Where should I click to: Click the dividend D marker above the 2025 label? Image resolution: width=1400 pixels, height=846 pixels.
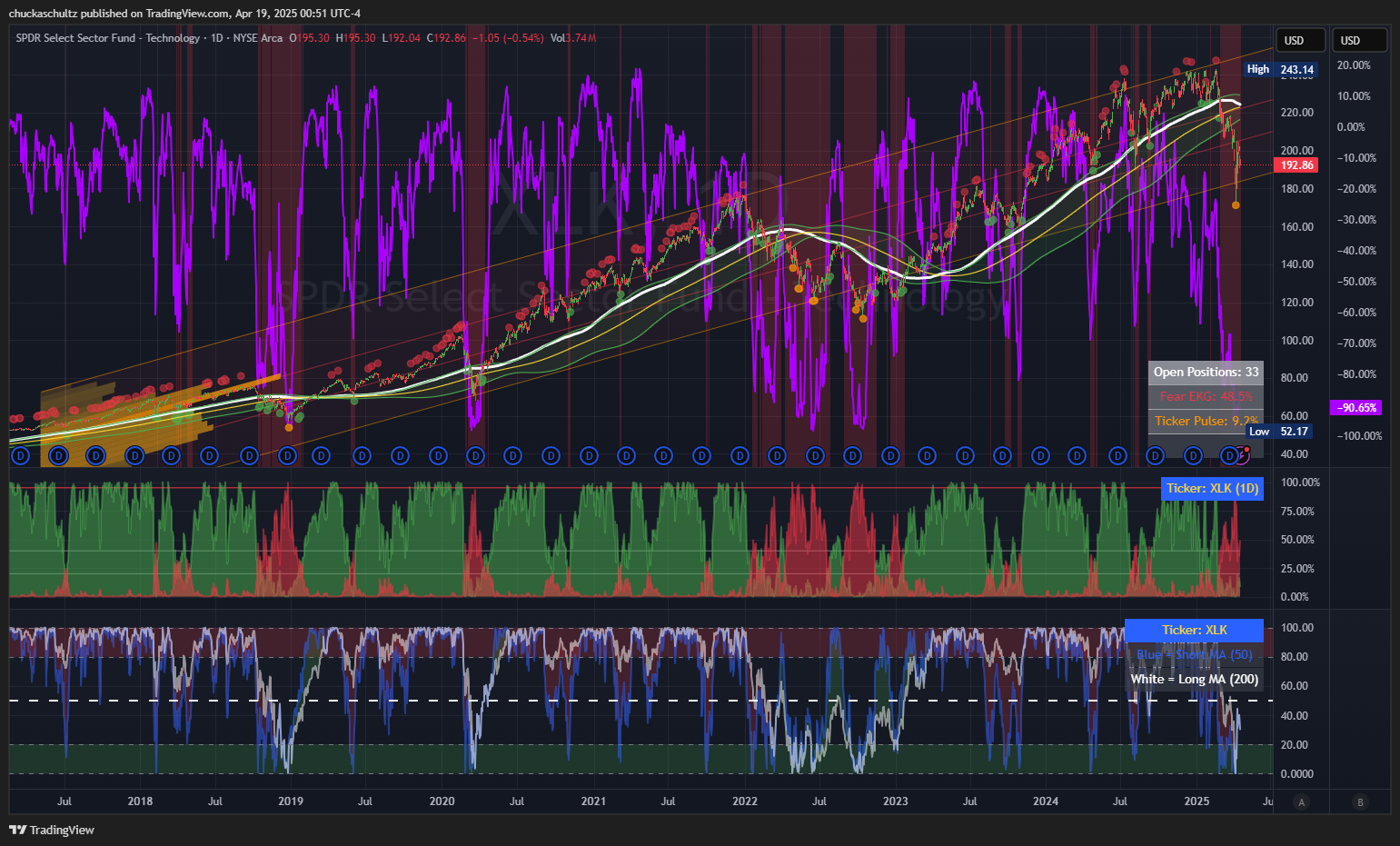point(1194,455)
